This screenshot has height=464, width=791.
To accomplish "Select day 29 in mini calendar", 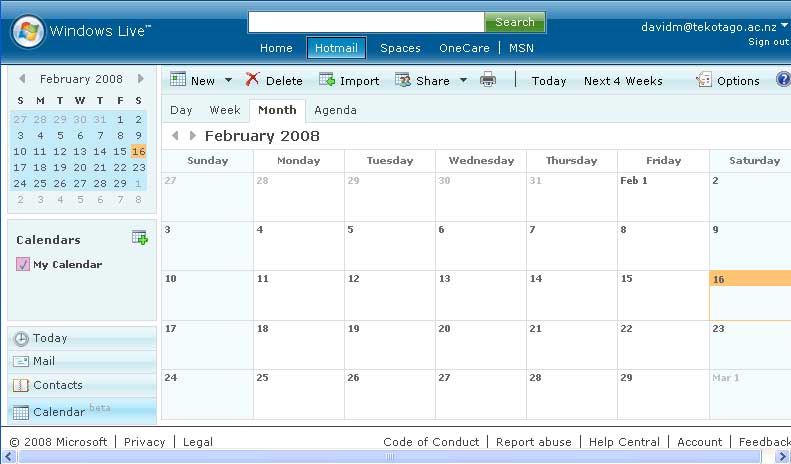I will [x=120, y=184].
